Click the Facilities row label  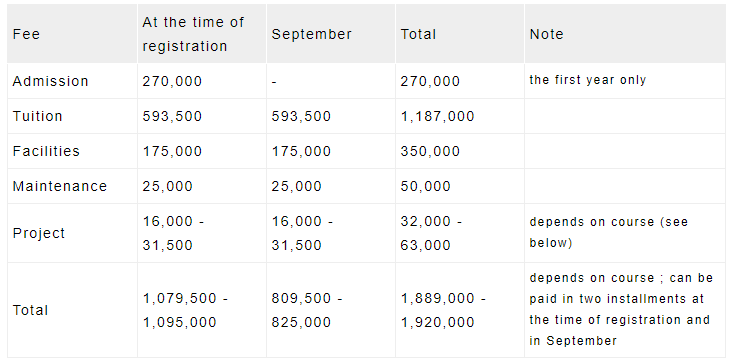click(x=46, y=151)
